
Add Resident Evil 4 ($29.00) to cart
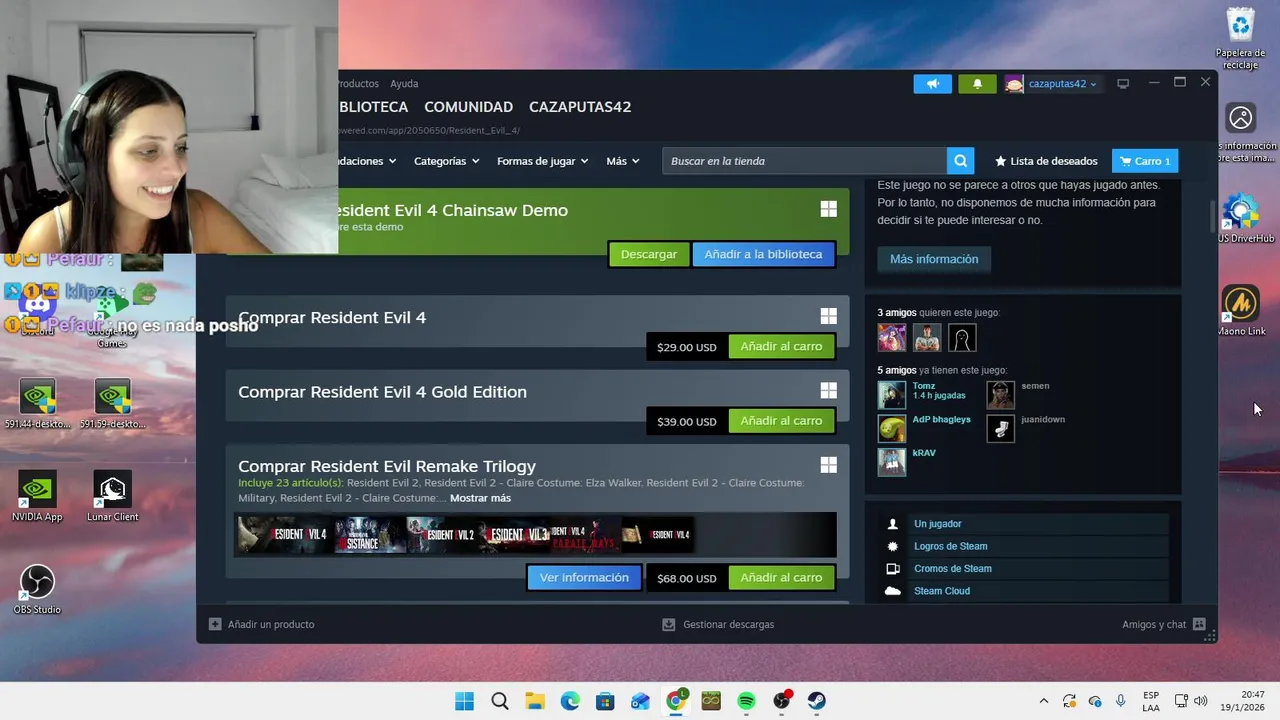tap(781, 346)
